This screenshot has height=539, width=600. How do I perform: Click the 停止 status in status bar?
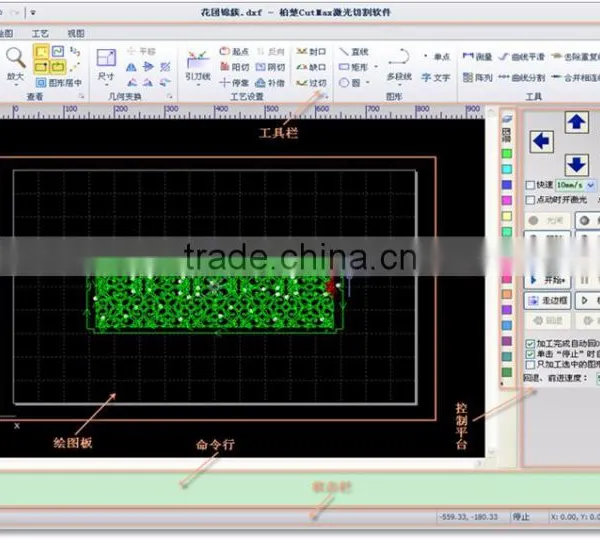coord(521,517)
